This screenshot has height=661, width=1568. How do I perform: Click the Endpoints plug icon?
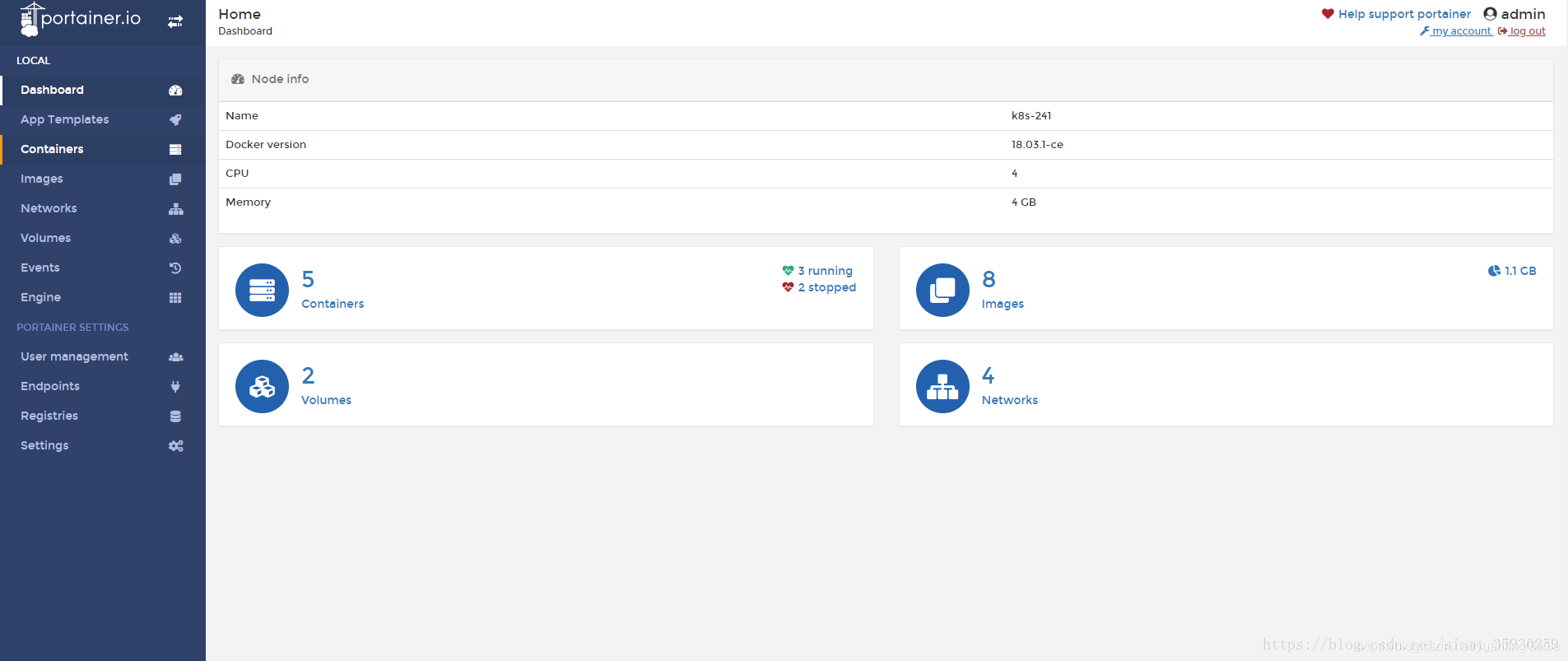(175, 387)
